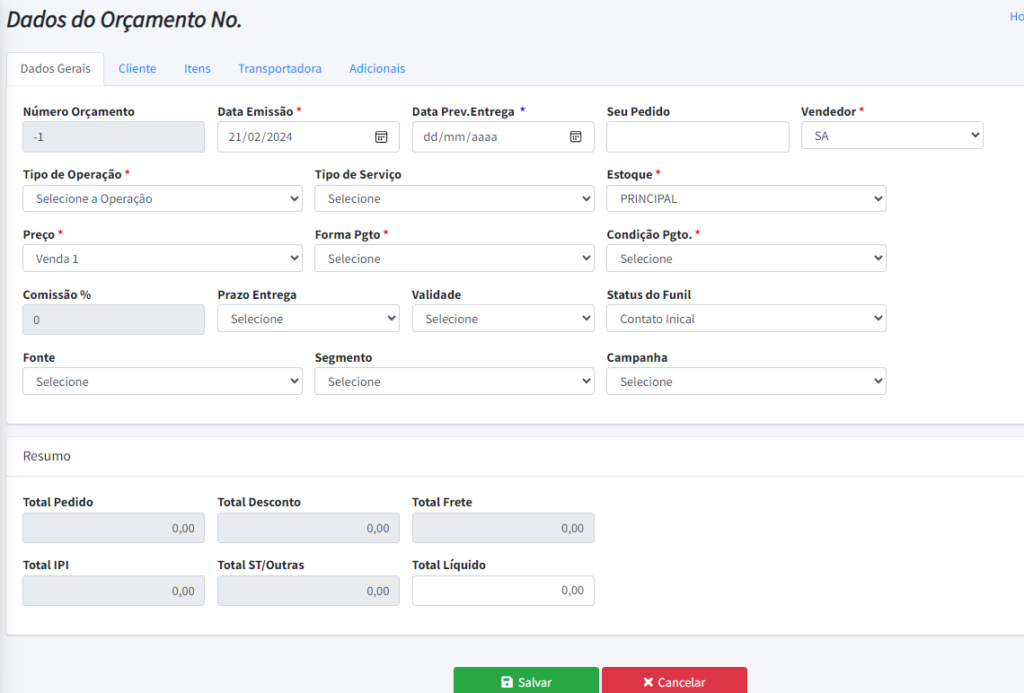Viewport: 1024px width, 693px height.
Task: Click the Resumo section header text
Action: click(46, 456)
